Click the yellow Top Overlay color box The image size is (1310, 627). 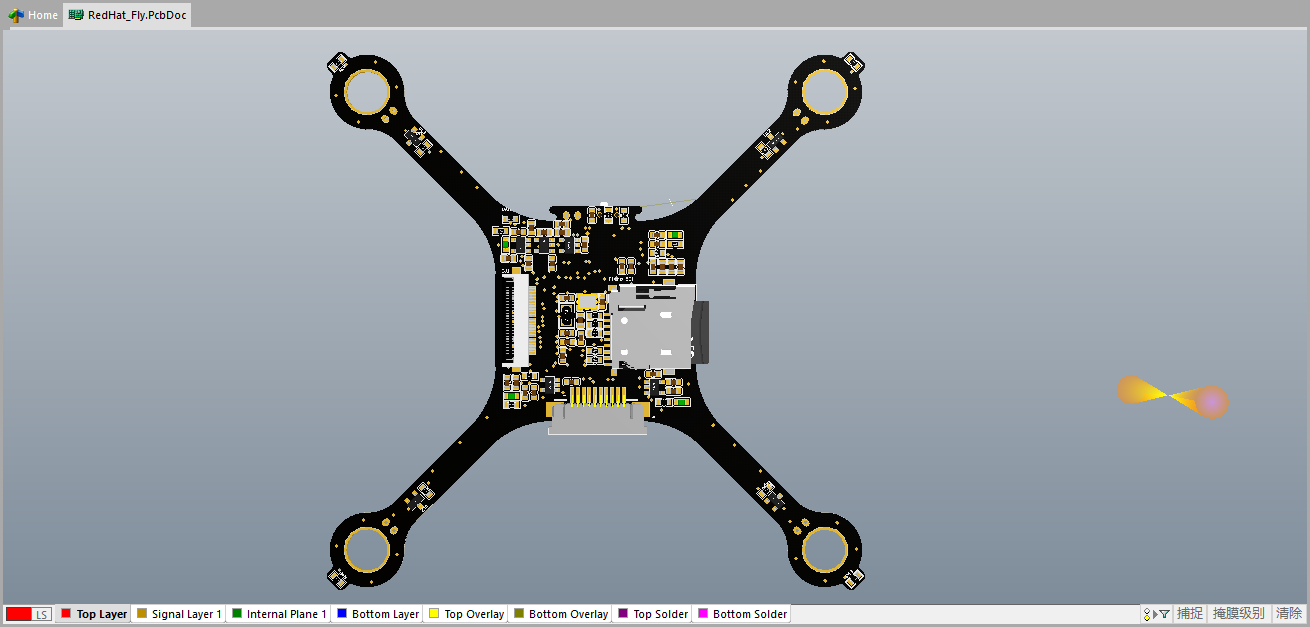click(x=434, y=614)
